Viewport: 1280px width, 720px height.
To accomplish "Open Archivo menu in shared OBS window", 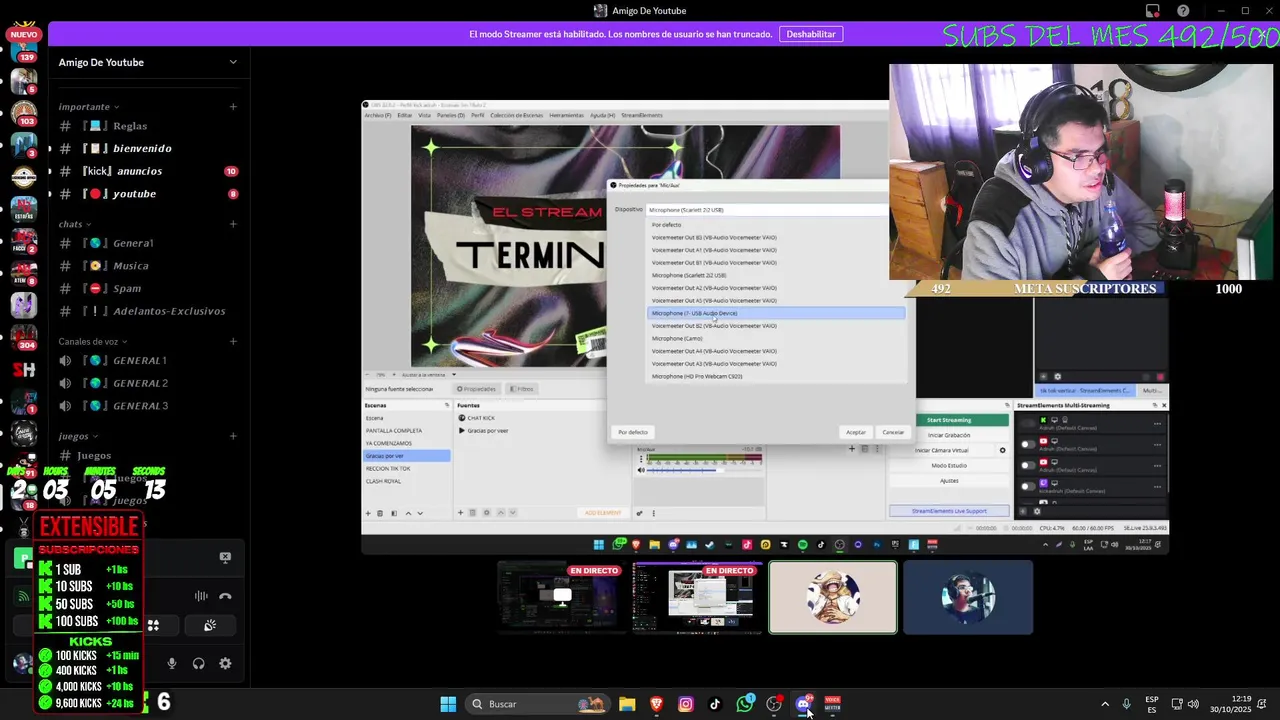I will 378,115.
